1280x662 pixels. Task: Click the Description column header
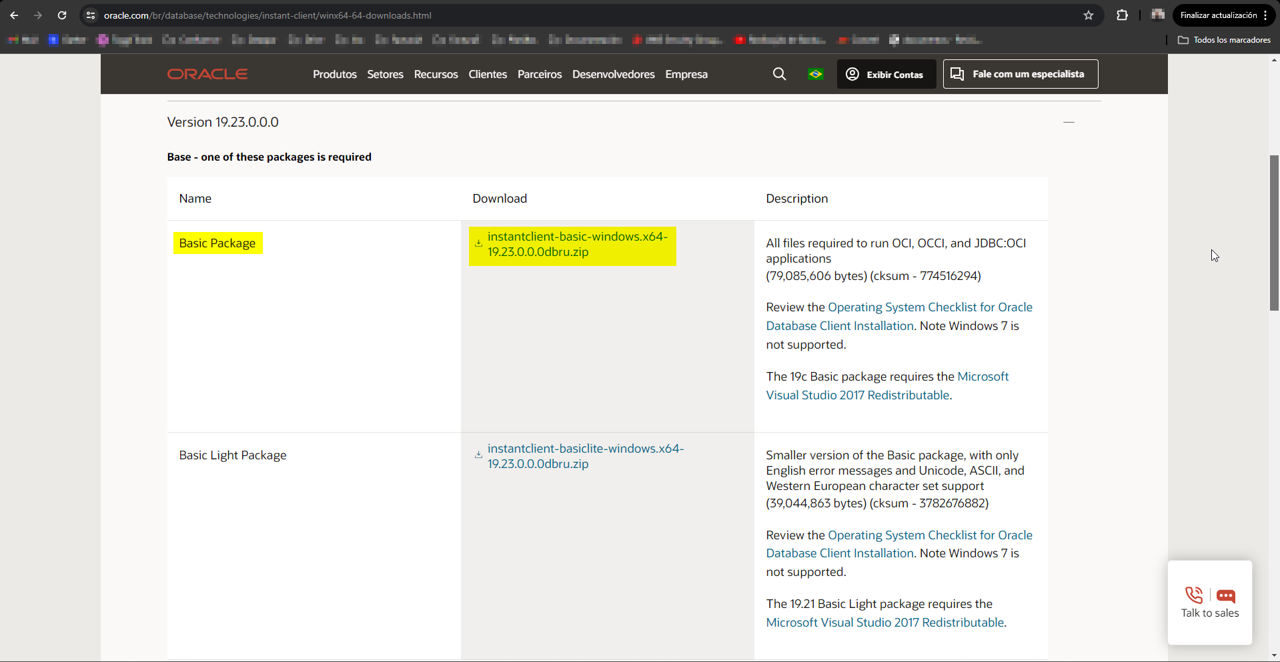pyautogui.click(x=797, y=198)
